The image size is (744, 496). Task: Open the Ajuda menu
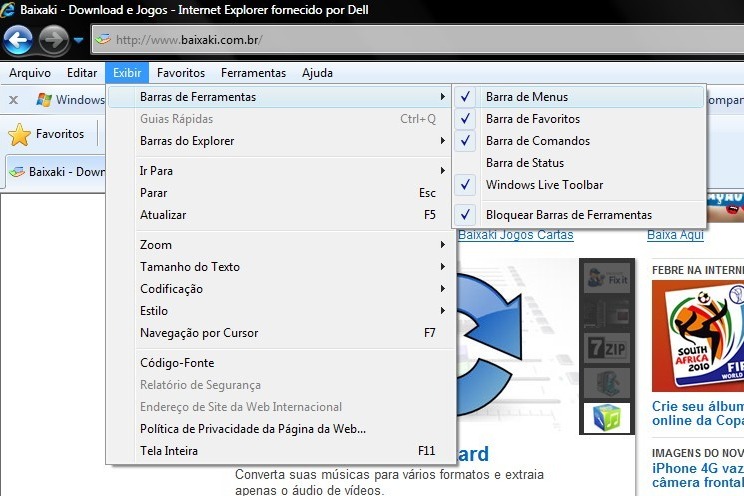coord(317,73)
